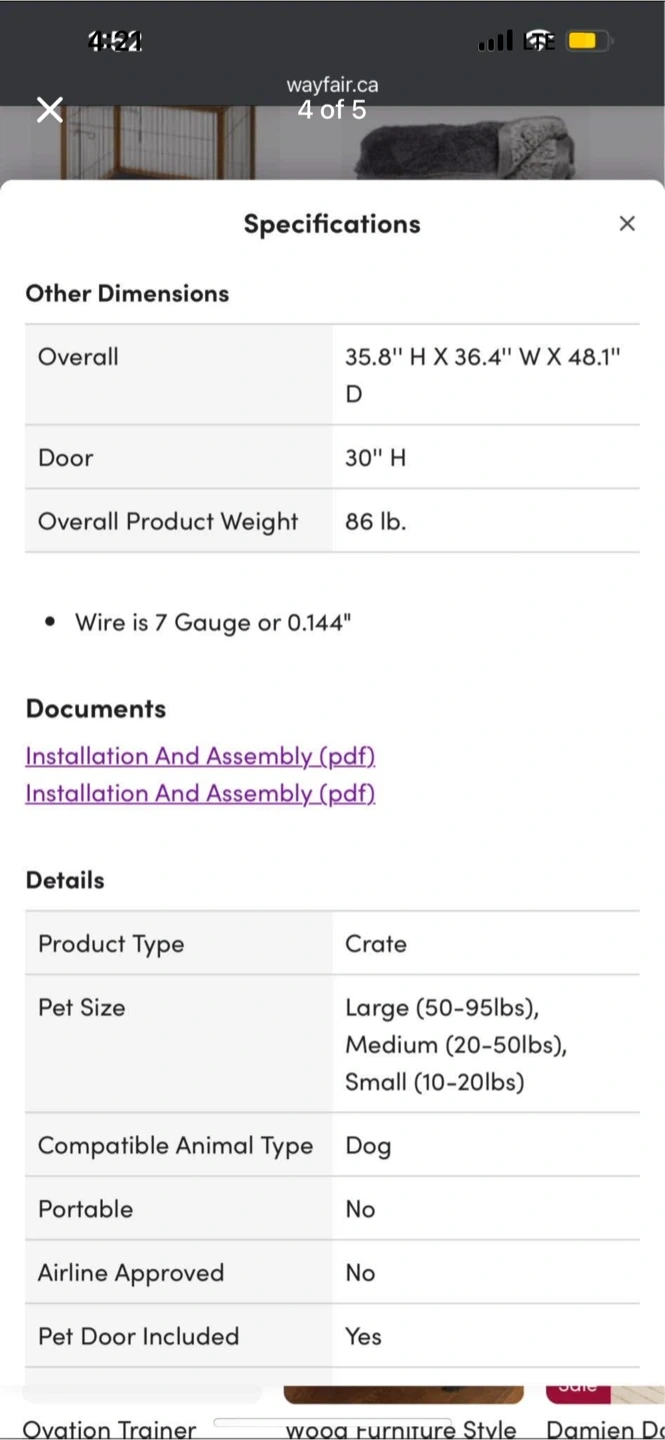665x1440 pixels.
Task: Tap the Pet Size row label
Action: click(82, 1007)
